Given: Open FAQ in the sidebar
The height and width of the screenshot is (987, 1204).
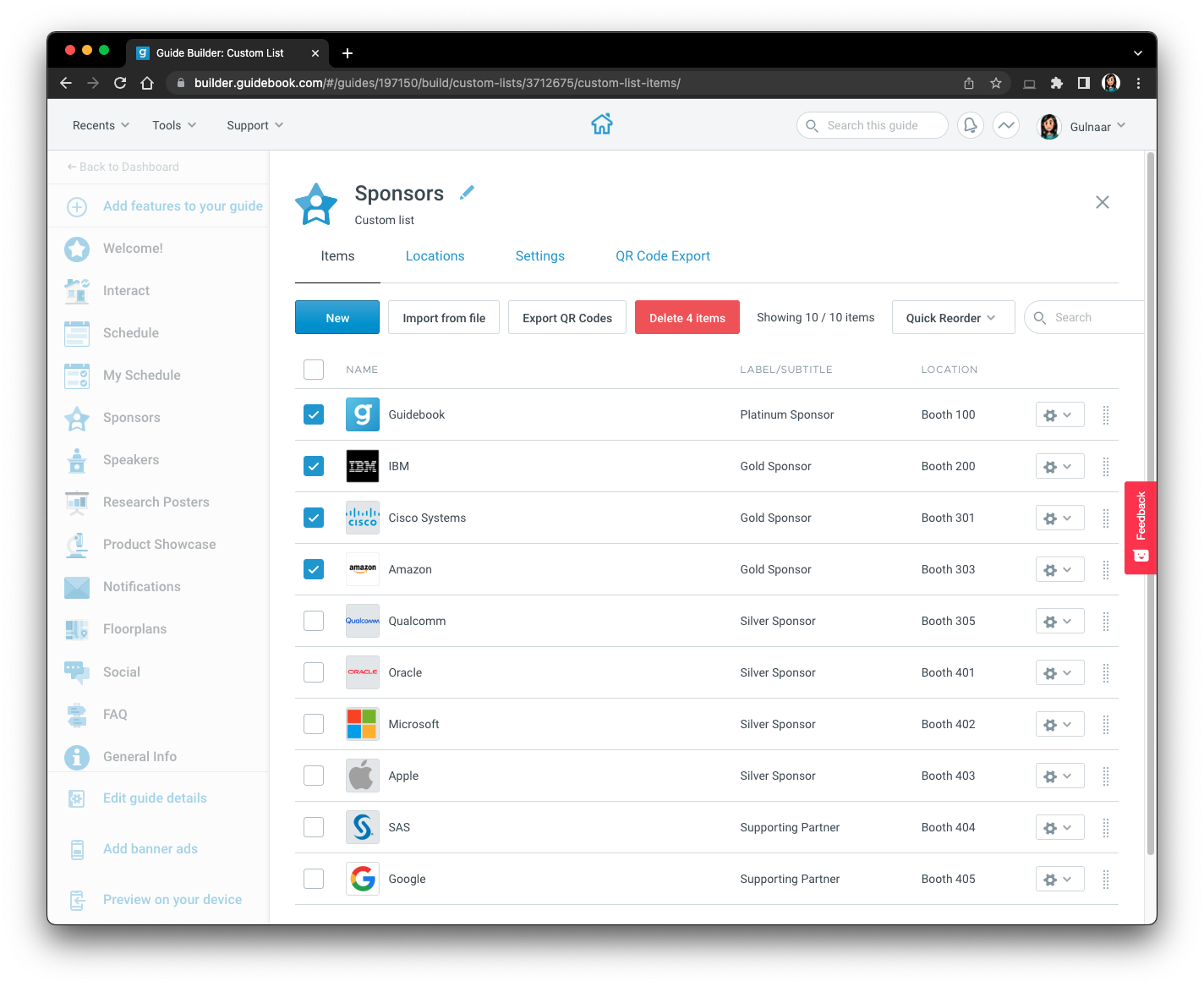Looking at the screenshot, I should [115, 715].
